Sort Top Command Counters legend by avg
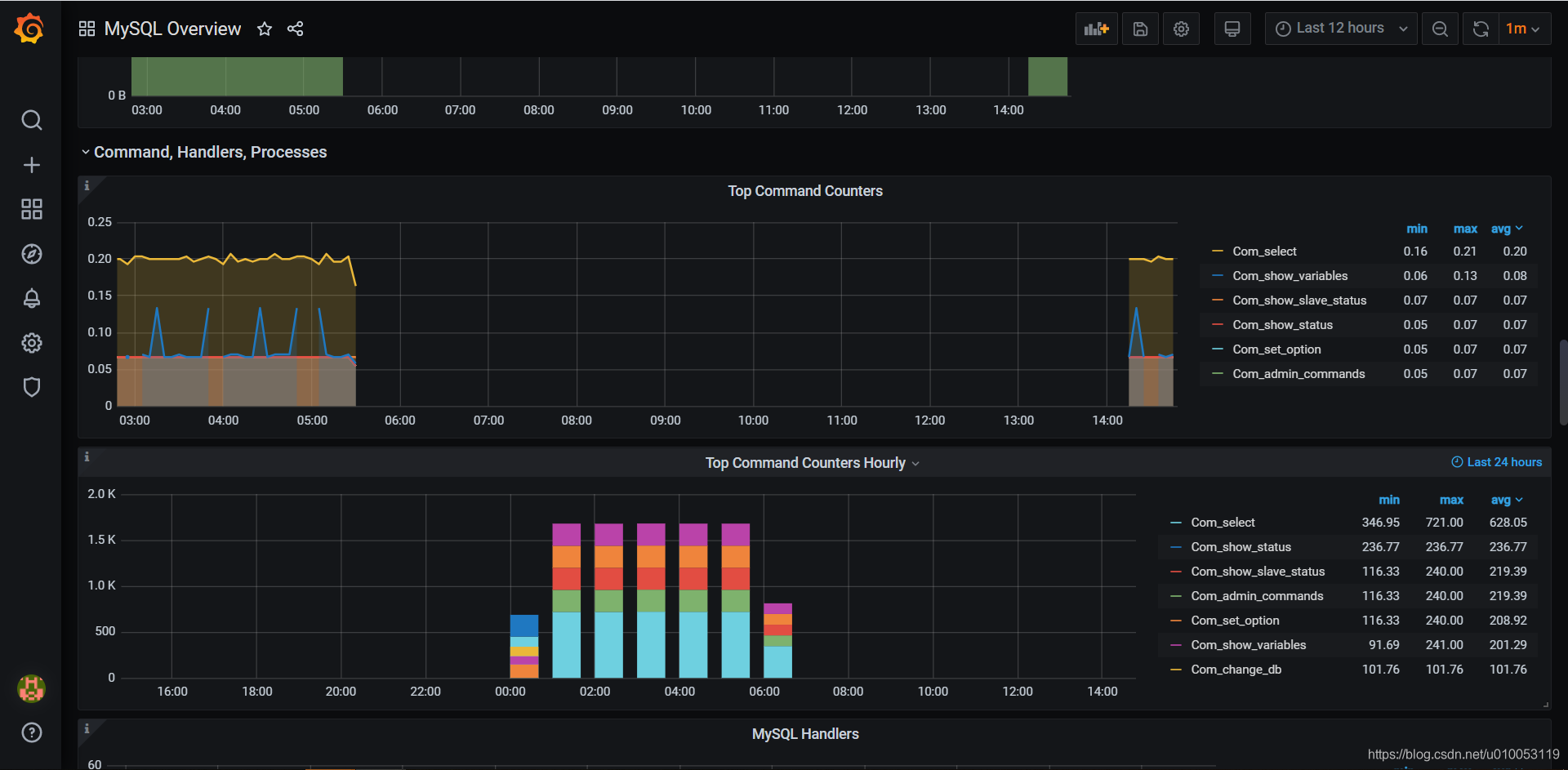The height and width of the screenshot is (770, 1568). click(1506, 229)
